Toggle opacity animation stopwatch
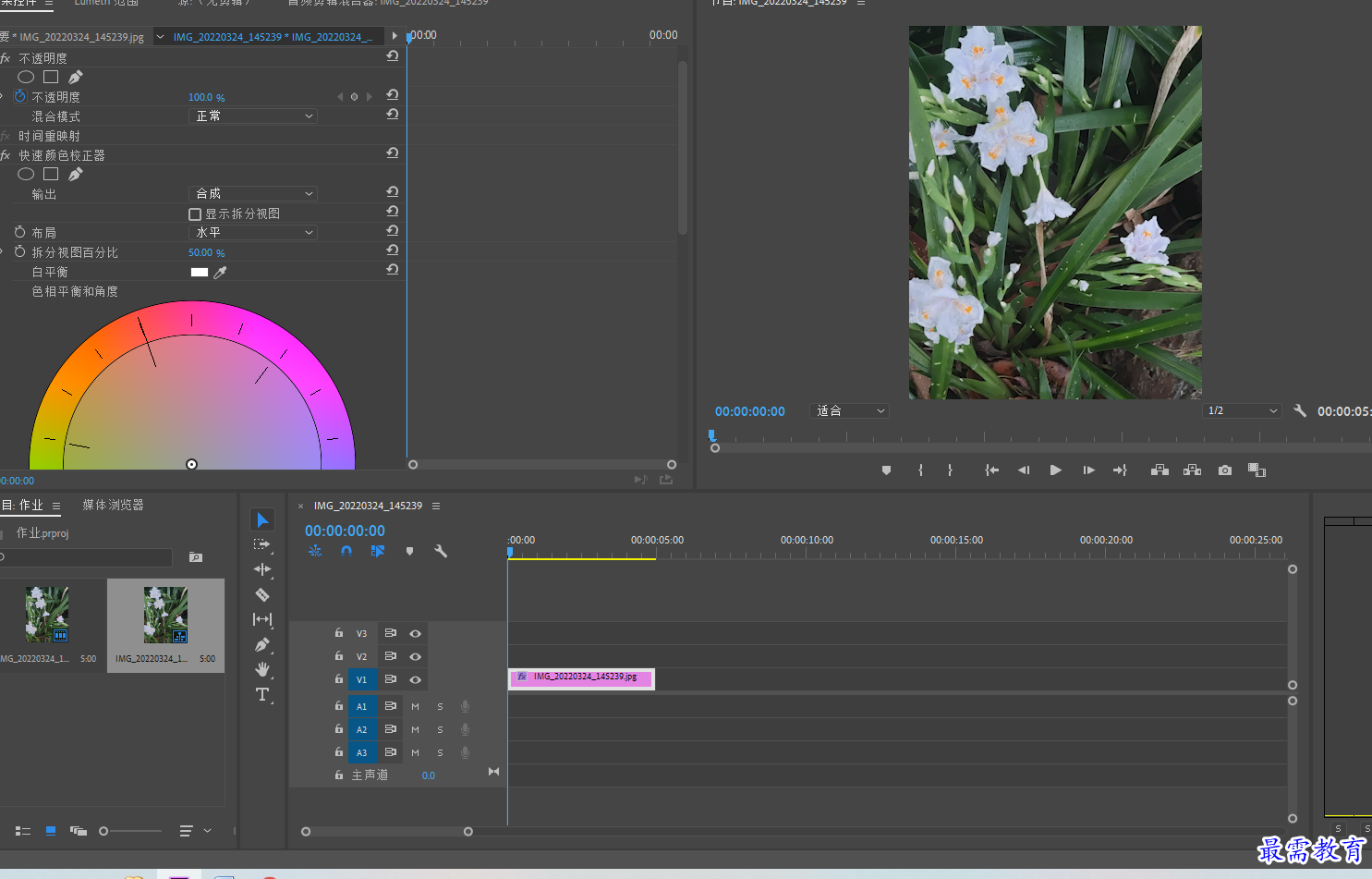Screen dimensions: 1372x879 (x=19, y=96)
